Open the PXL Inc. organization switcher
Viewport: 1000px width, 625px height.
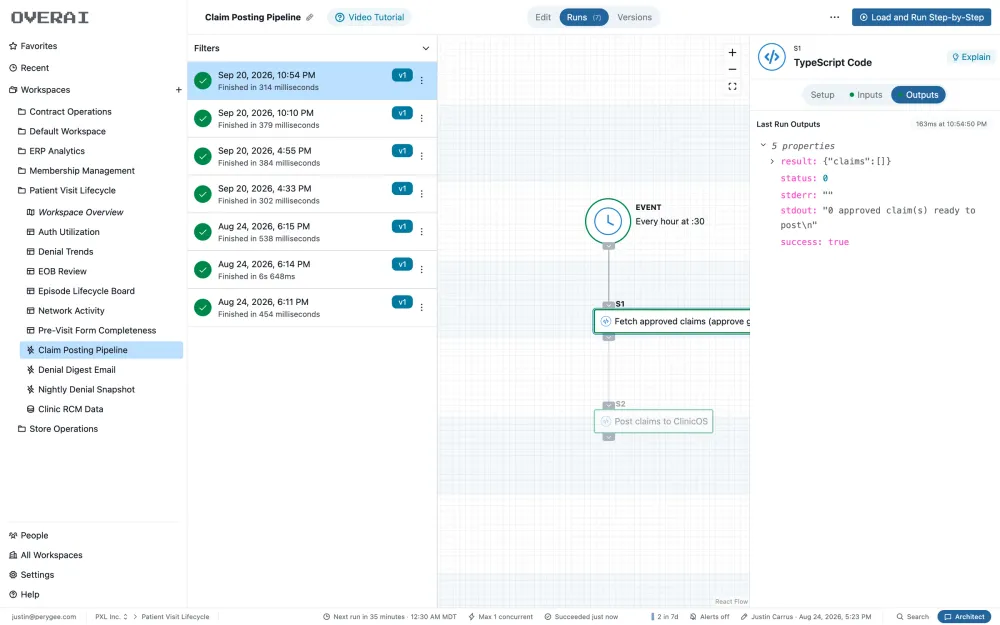coord(112,617)
